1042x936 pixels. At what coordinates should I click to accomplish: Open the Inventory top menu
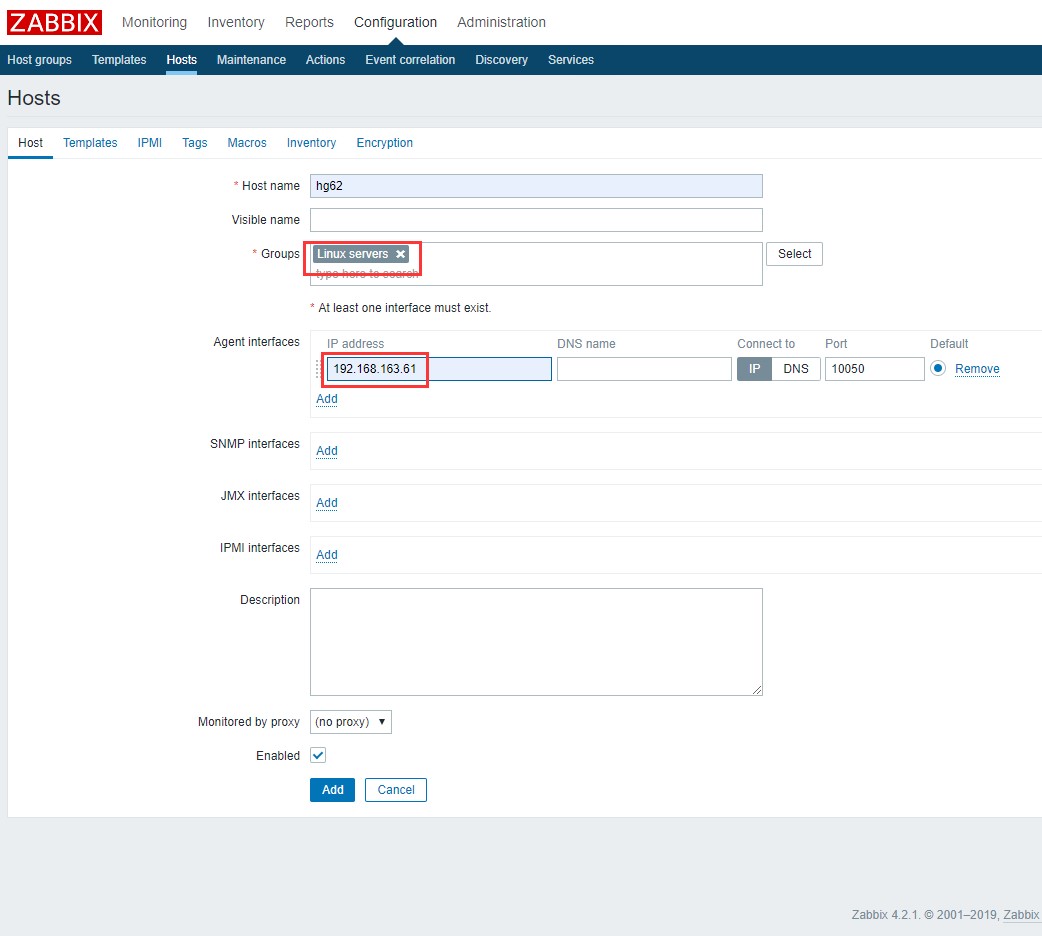tap(235, 22)
